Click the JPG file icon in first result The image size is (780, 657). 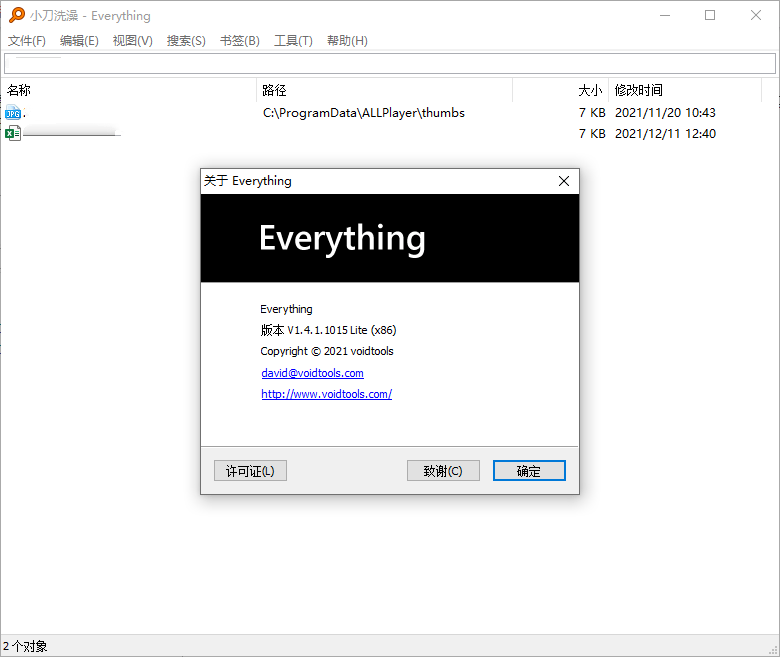13,113
